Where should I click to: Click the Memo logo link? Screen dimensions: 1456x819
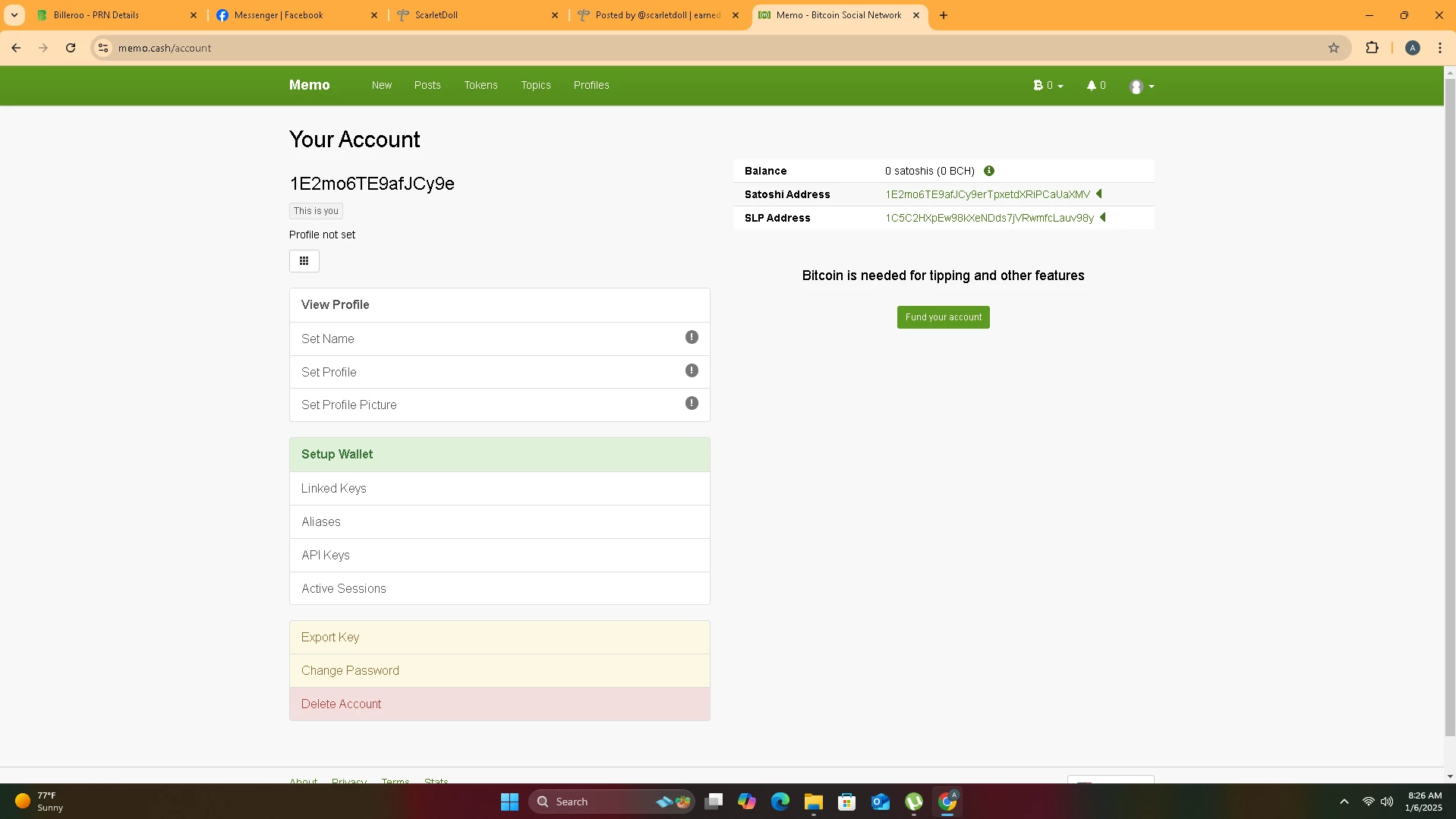309,85
